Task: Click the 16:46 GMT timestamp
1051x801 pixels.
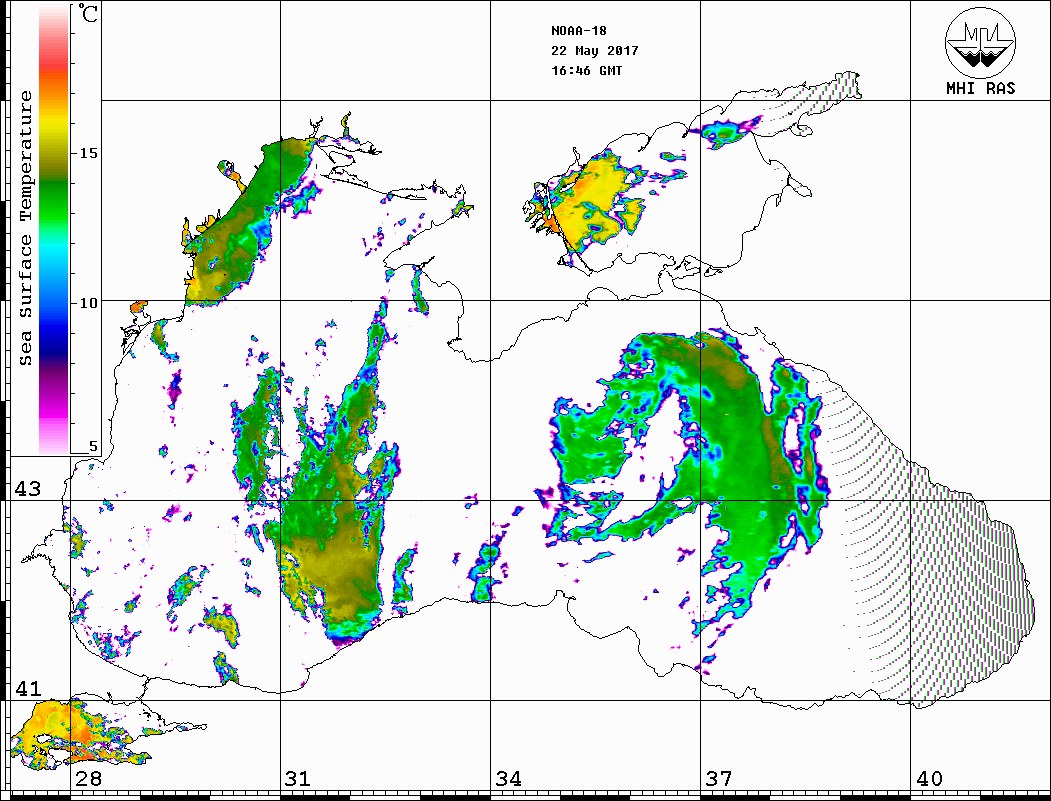Action: click(587, 71)
